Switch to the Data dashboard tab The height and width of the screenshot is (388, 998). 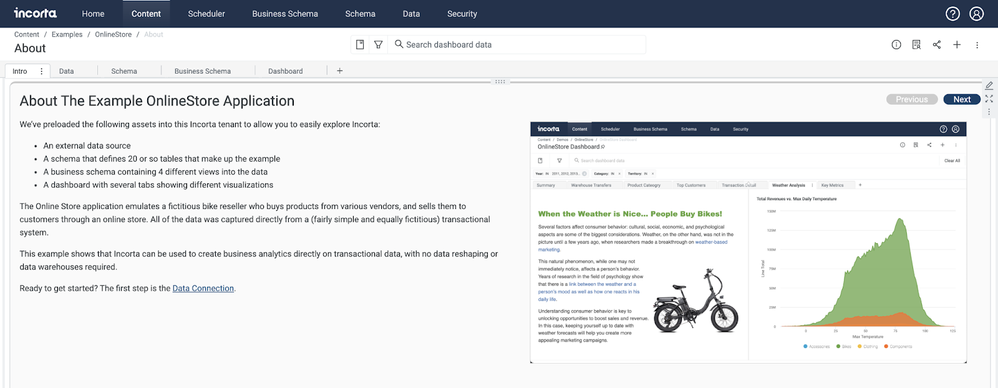coord(66,71)
